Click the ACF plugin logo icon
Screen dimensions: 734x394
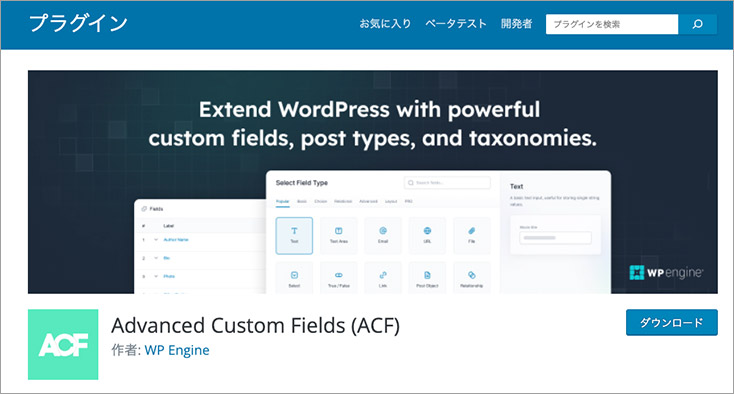(x=63, y=344)
